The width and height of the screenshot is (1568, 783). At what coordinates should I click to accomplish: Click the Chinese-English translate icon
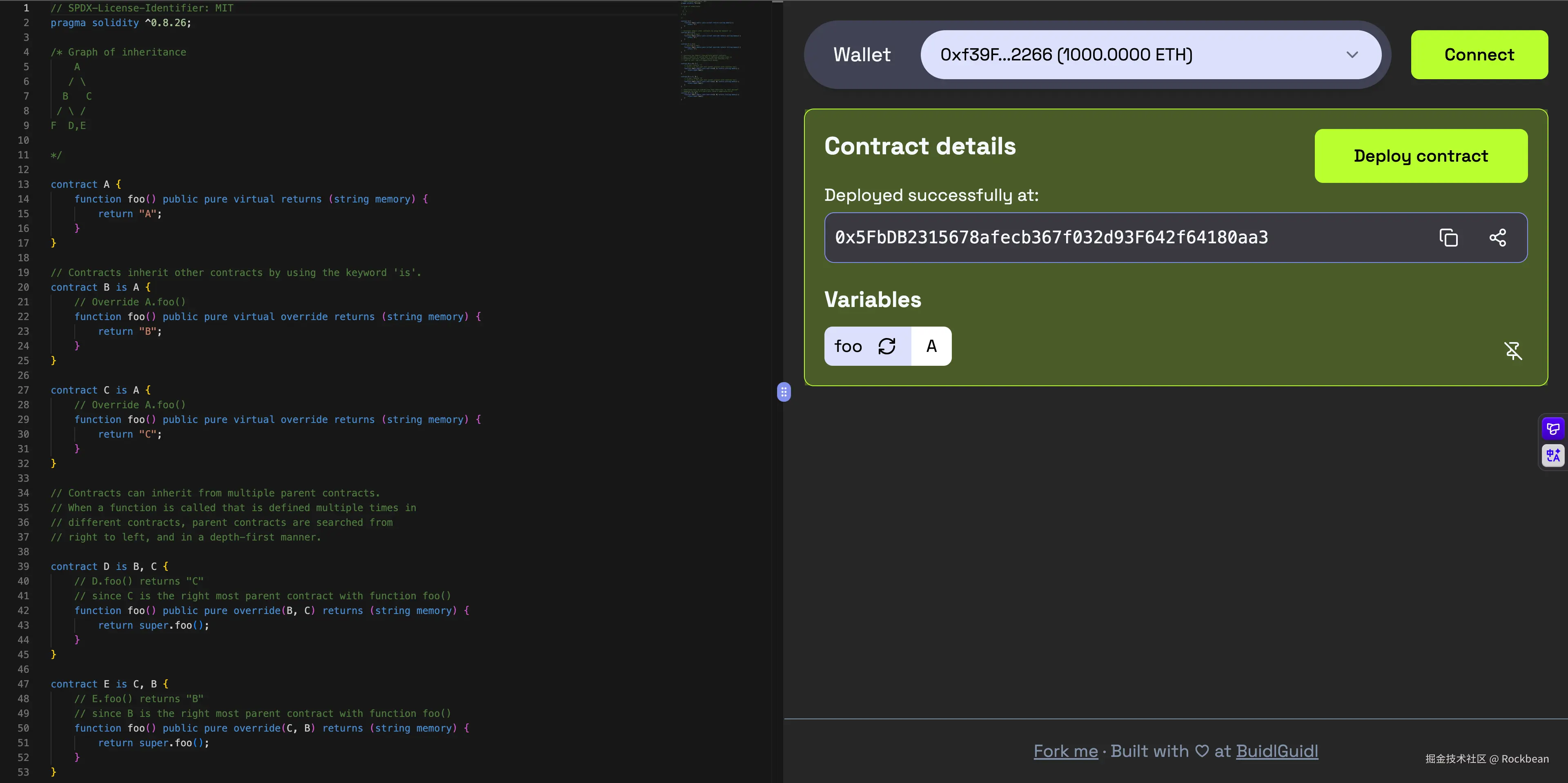tap(1553, 455)
